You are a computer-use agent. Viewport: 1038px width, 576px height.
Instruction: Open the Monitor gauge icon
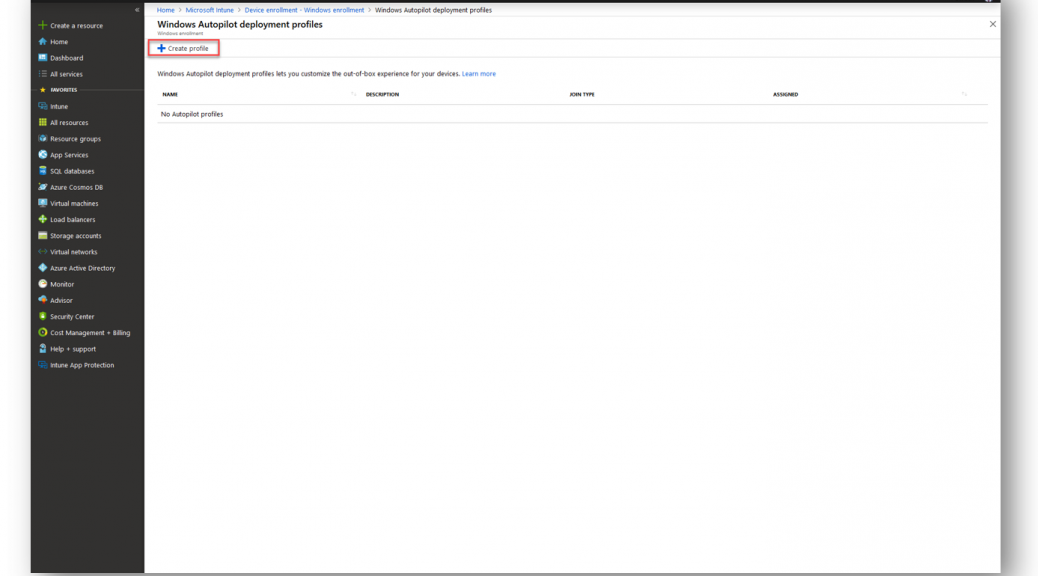(42, 284)
